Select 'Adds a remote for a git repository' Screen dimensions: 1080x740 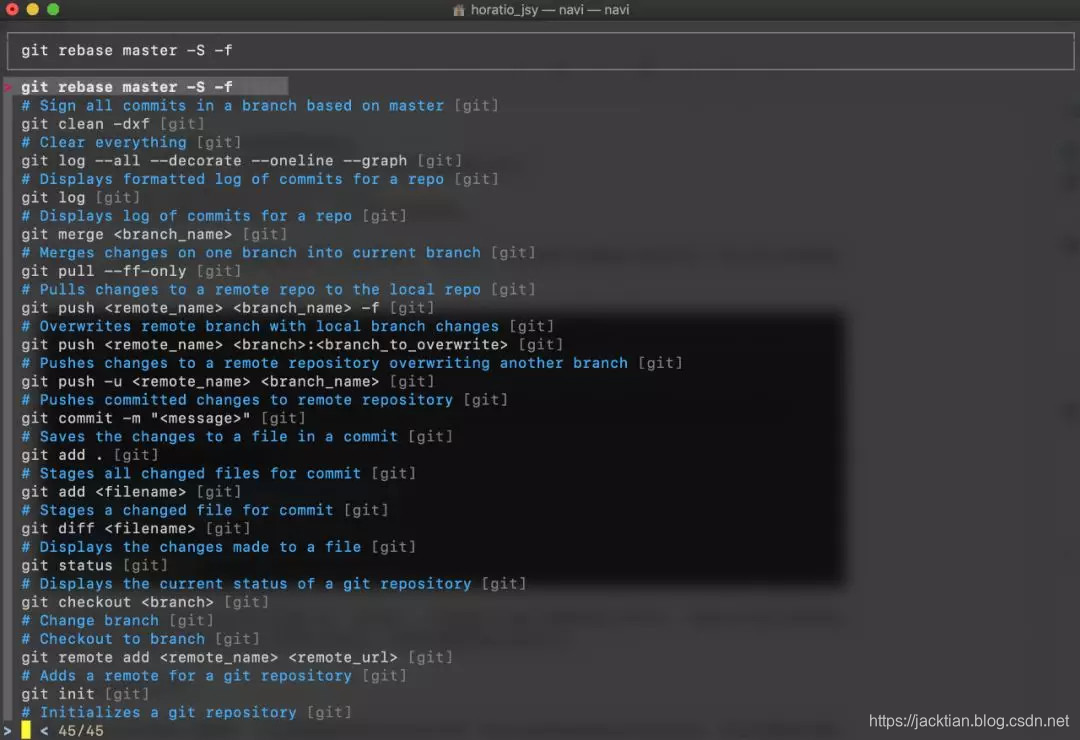click(214, 676)
